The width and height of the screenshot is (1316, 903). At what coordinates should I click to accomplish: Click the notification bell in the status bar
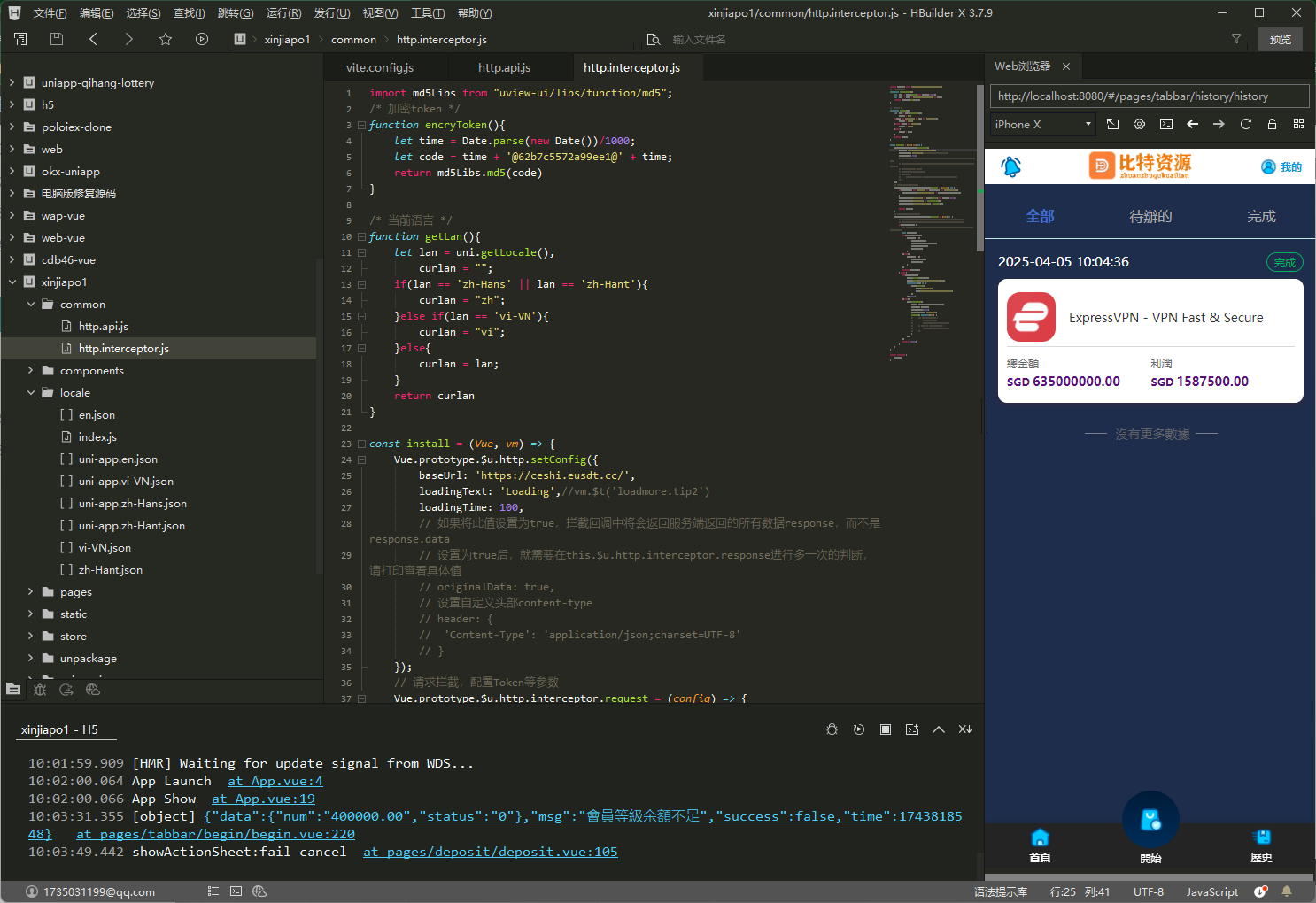click(x=1287, y=891)
